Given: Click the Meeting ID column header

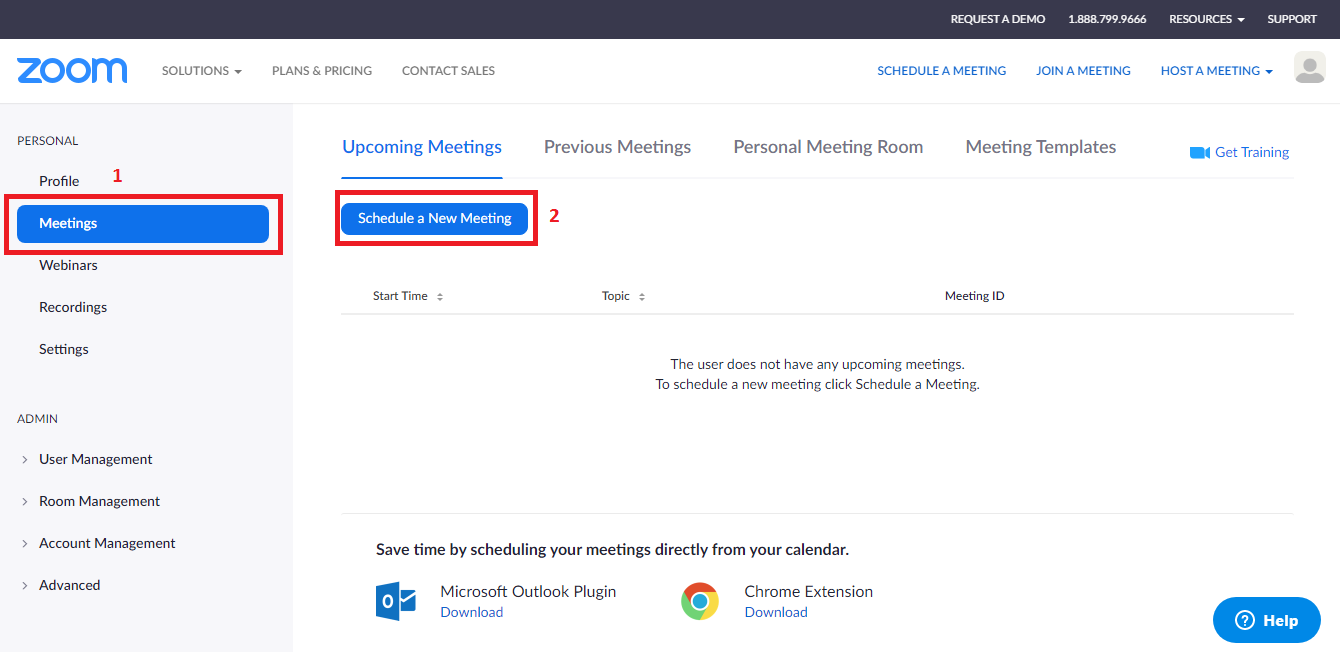Looking at the screenshot, I should pyautogui.click(x=975, y=296).
